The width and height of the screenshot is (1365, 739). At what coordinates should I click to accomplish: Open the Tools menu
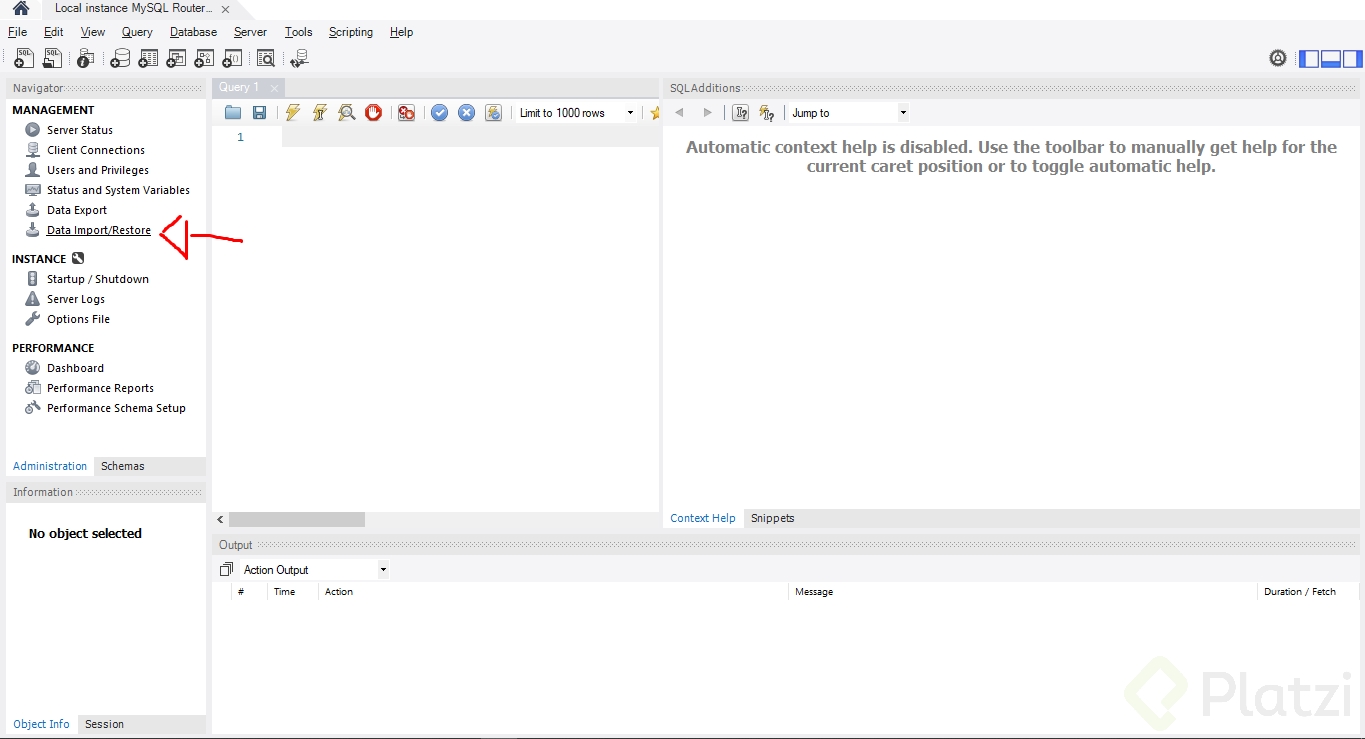pos(298,32)
